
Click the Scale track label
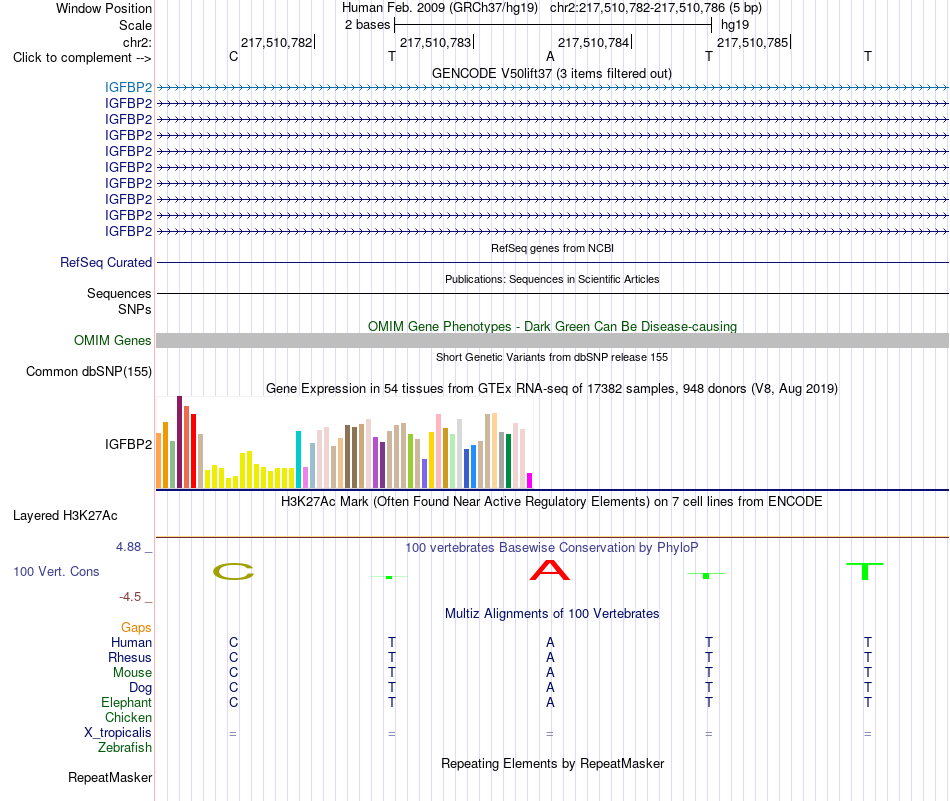coord(135,25)
